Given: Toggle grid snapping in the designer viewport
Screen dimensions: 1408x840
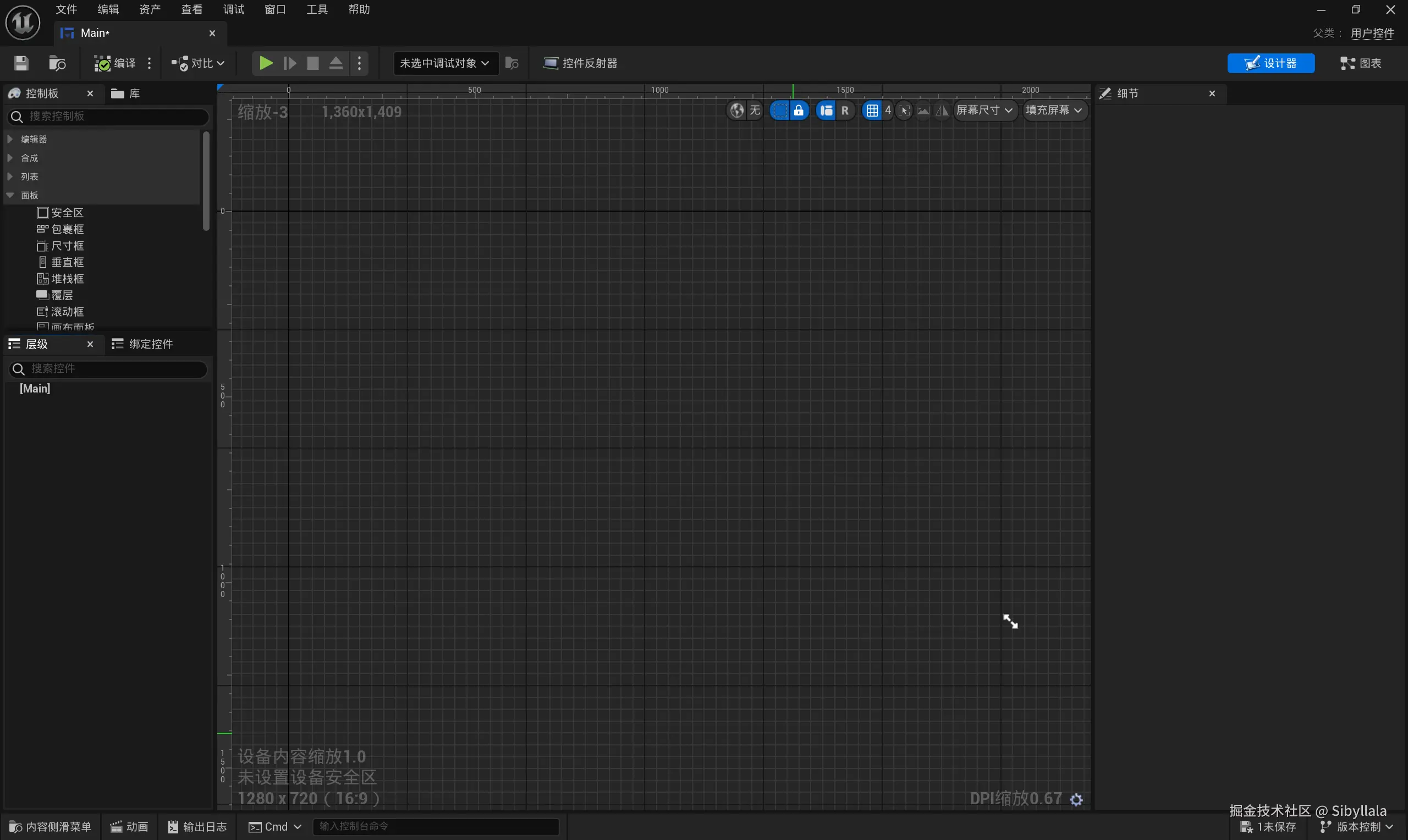Looking at the screenshot, I should [872, 110].
